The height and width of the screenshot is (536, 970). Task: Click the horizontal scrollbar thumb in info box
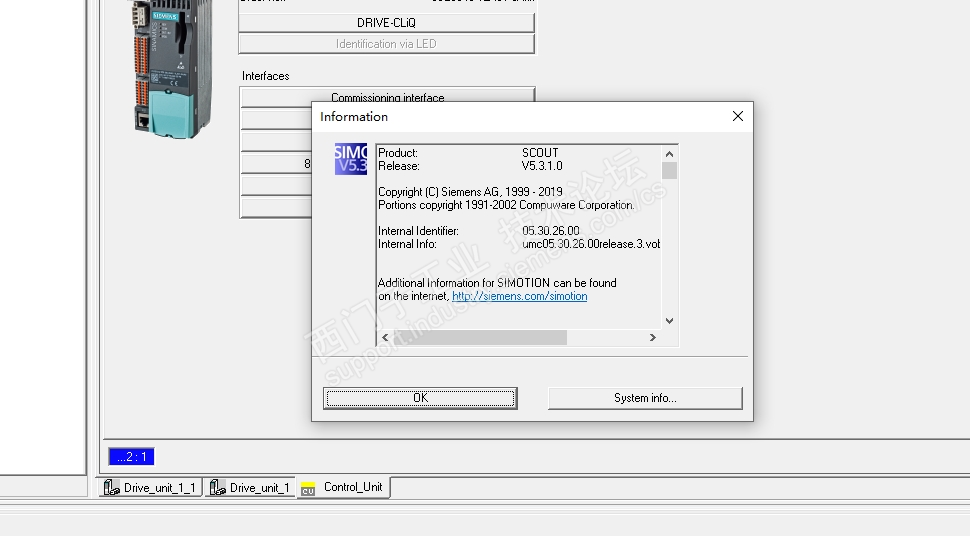[480, 337]
